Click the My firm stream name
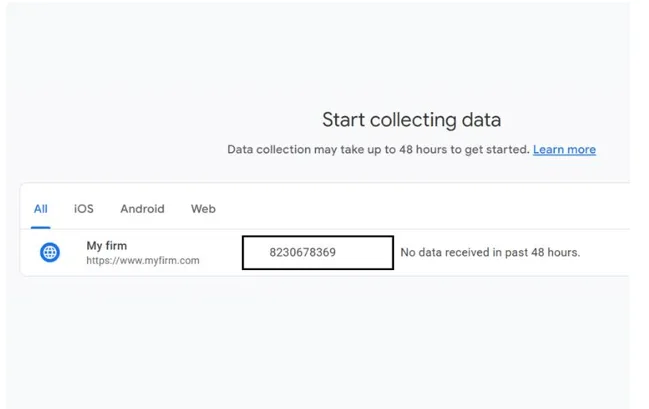Screen dimensions: 649x409 (107, 245)
